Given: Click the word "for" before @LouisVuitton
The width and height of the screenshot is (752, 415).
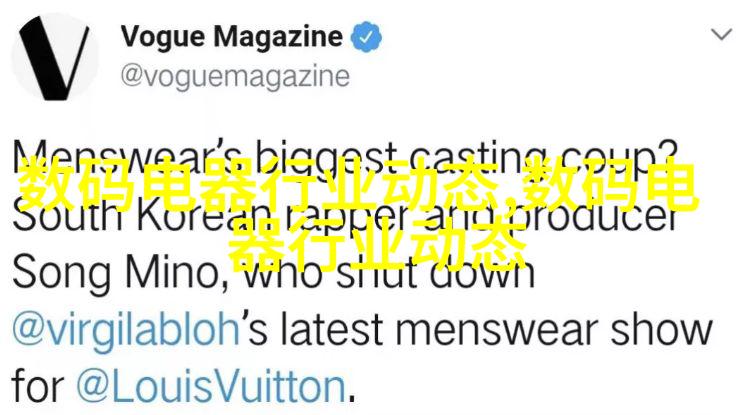Looking at the screenshot, I should [38, 387].
